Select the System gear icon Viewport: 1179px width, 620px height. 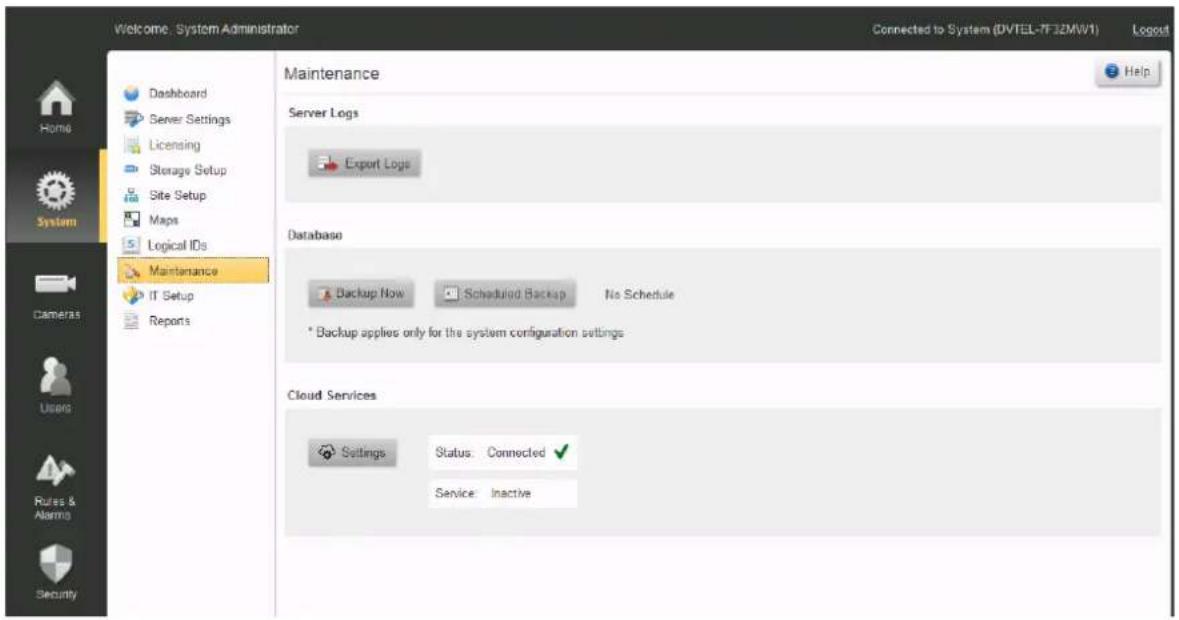click(x=56, y=191)
